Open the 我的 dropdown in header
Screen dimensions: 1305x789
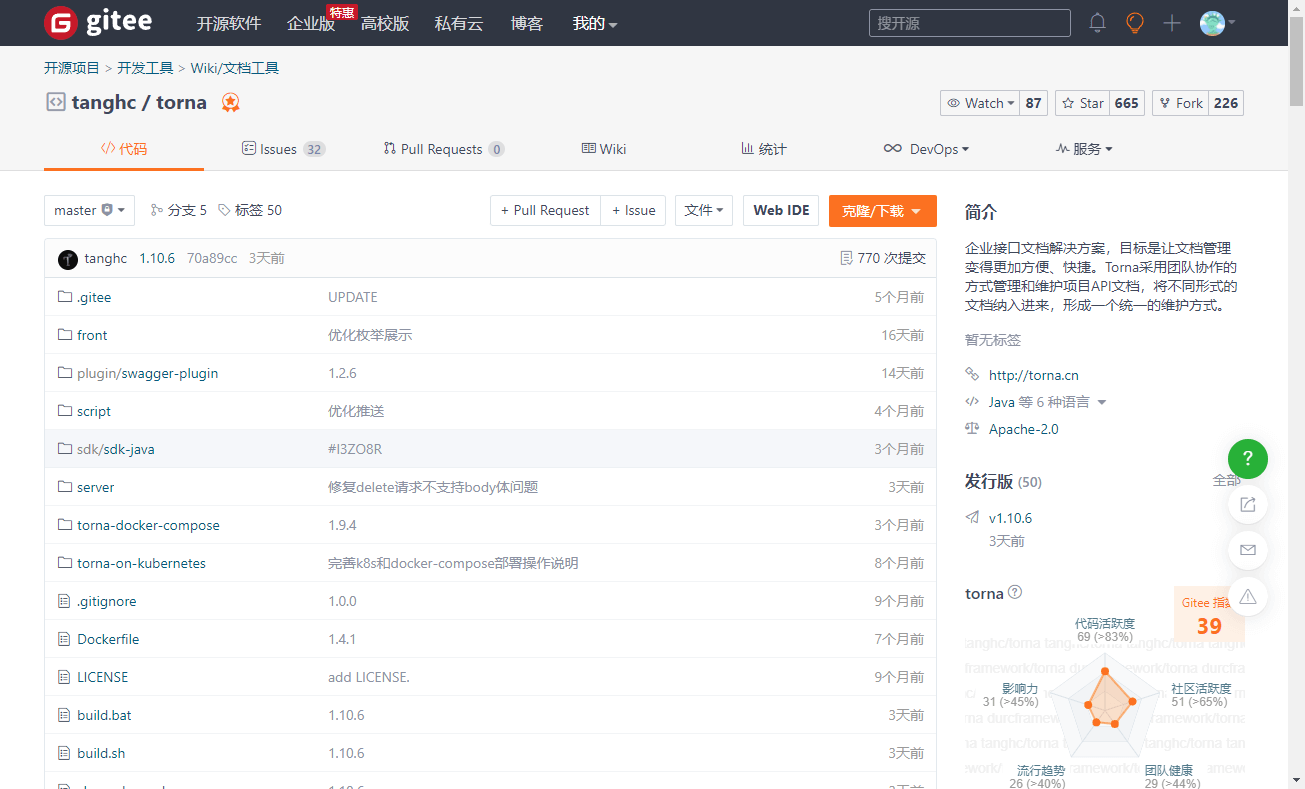pyautogui.click(x=595, y=23)
